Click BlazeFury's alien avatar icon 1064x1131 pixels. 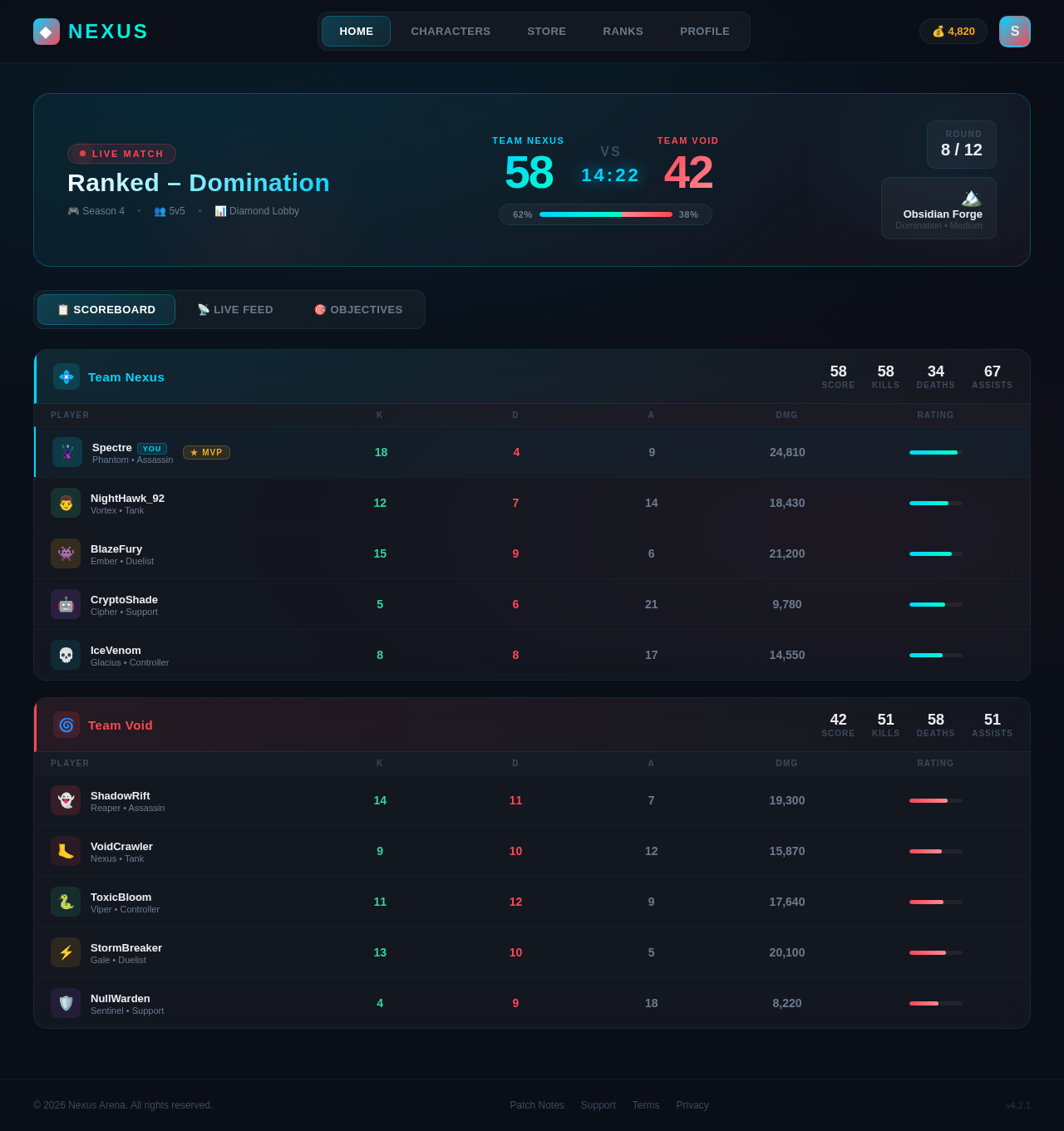click(66, 553)
